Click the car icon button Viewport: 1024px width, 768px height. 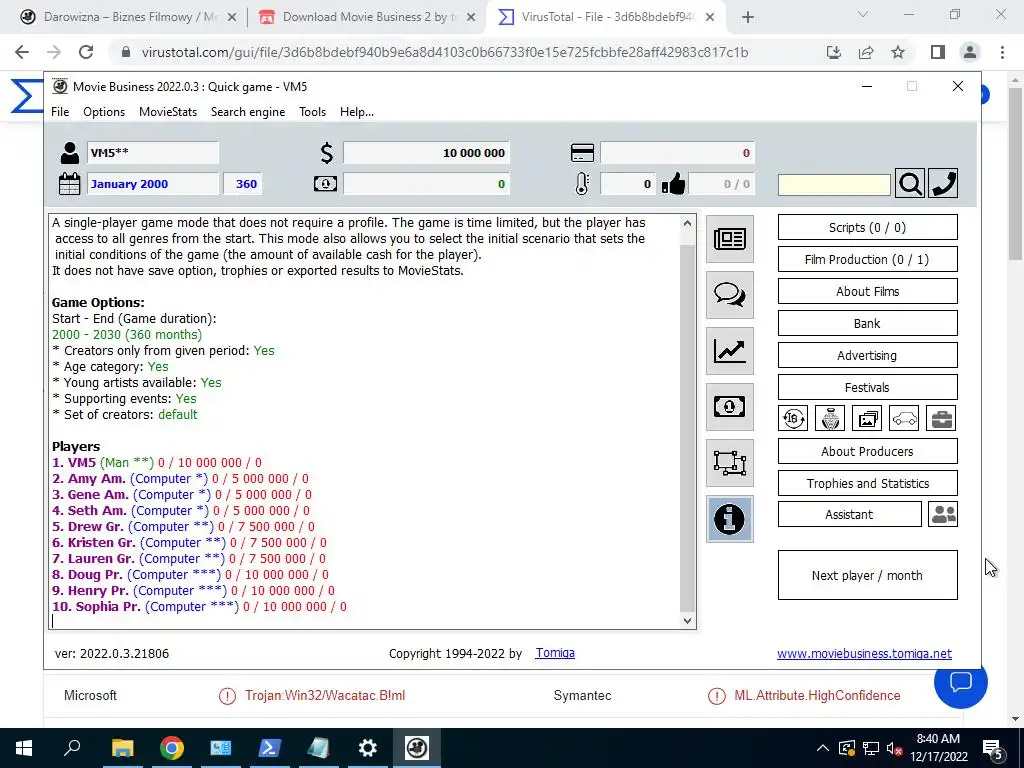904,419
